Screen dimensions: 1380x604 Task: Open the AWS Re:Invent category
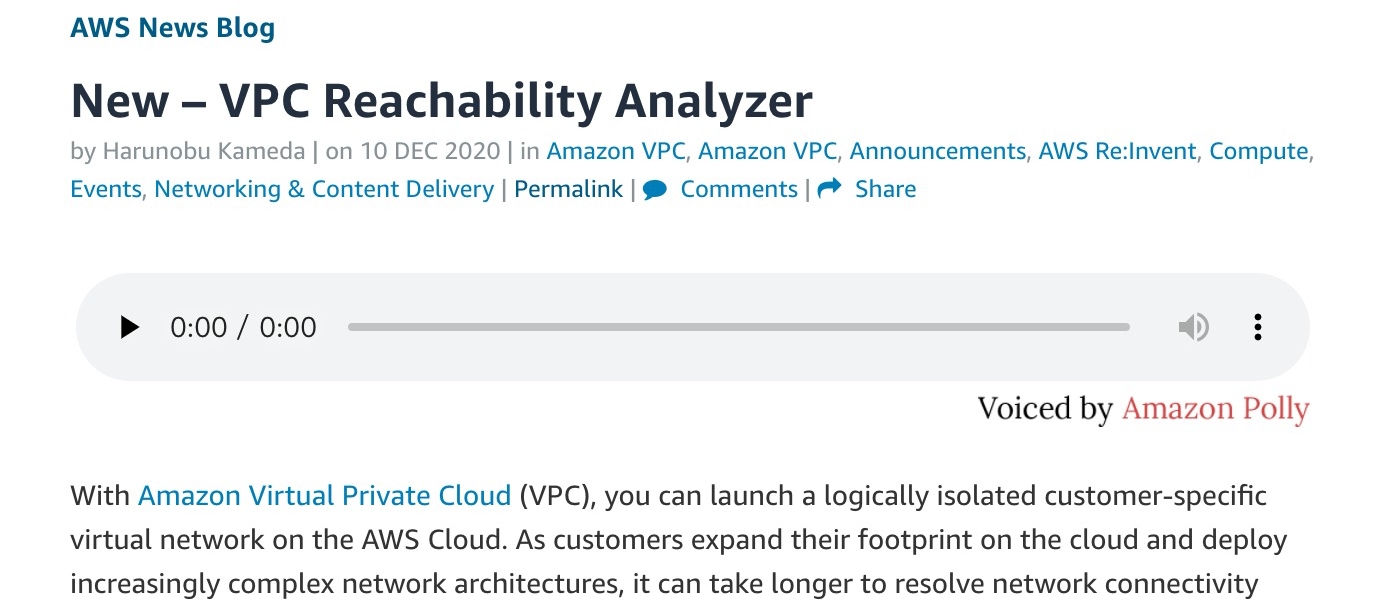click(1117, 151)
